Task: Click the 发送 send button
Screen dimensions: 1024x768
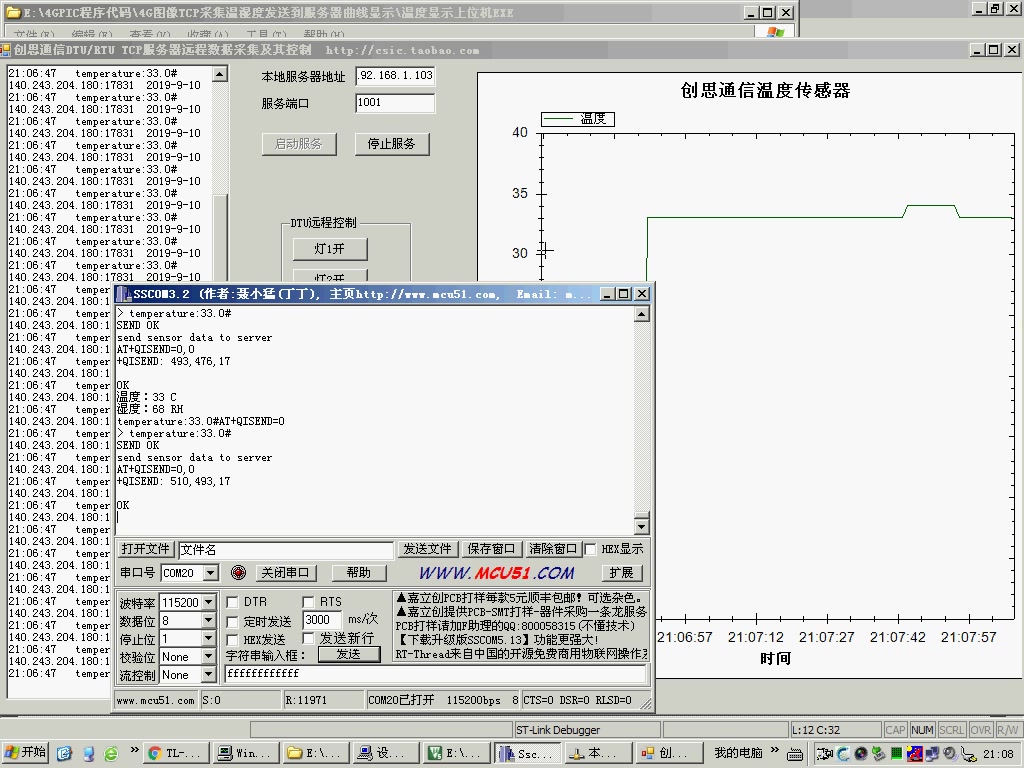Action: [348, 654]
